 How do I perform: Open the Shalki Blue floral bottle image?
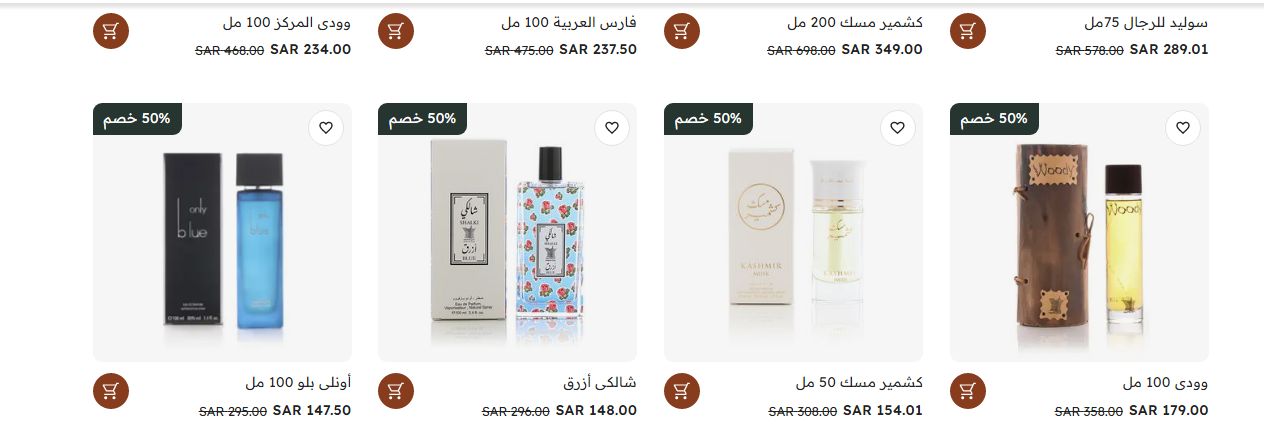(x=507, y=233)
